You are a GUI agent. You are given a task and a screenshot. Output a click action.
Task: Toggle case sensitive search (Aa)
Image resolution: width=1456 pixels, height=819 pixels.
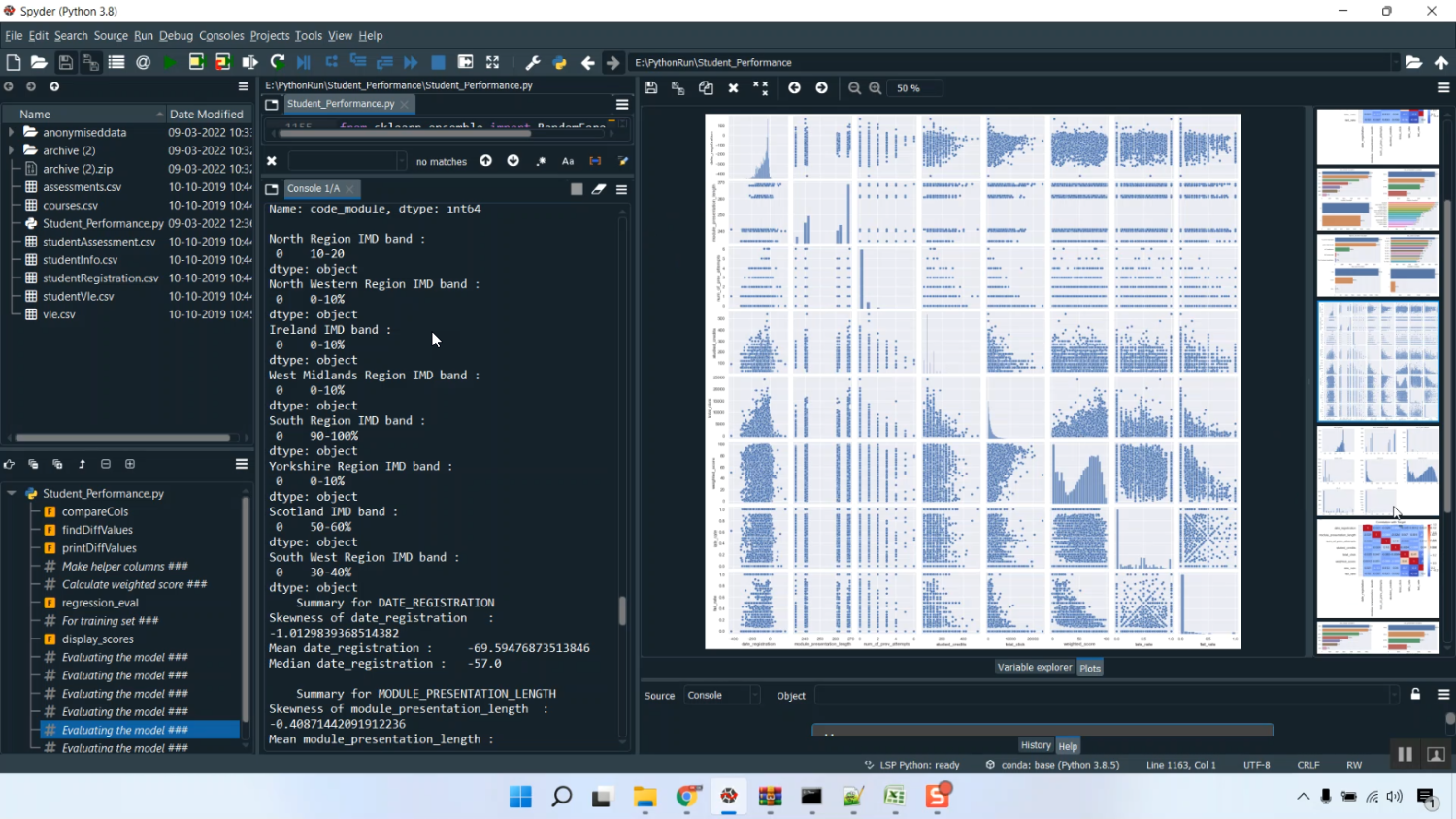point(568,161)
